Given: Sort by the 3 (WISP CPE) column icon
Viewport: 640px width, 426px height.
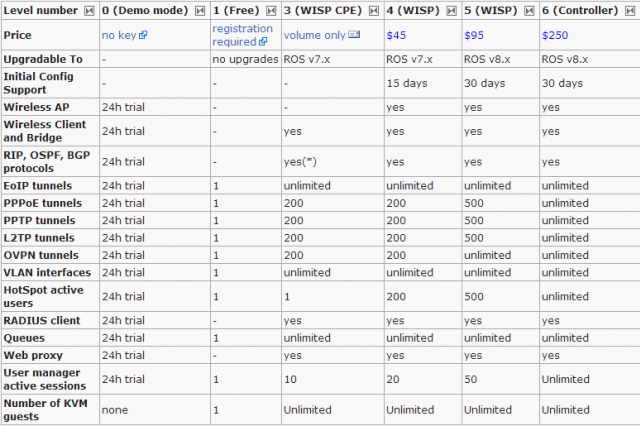Looking at the screenshot, I should (x=374, y=11).
